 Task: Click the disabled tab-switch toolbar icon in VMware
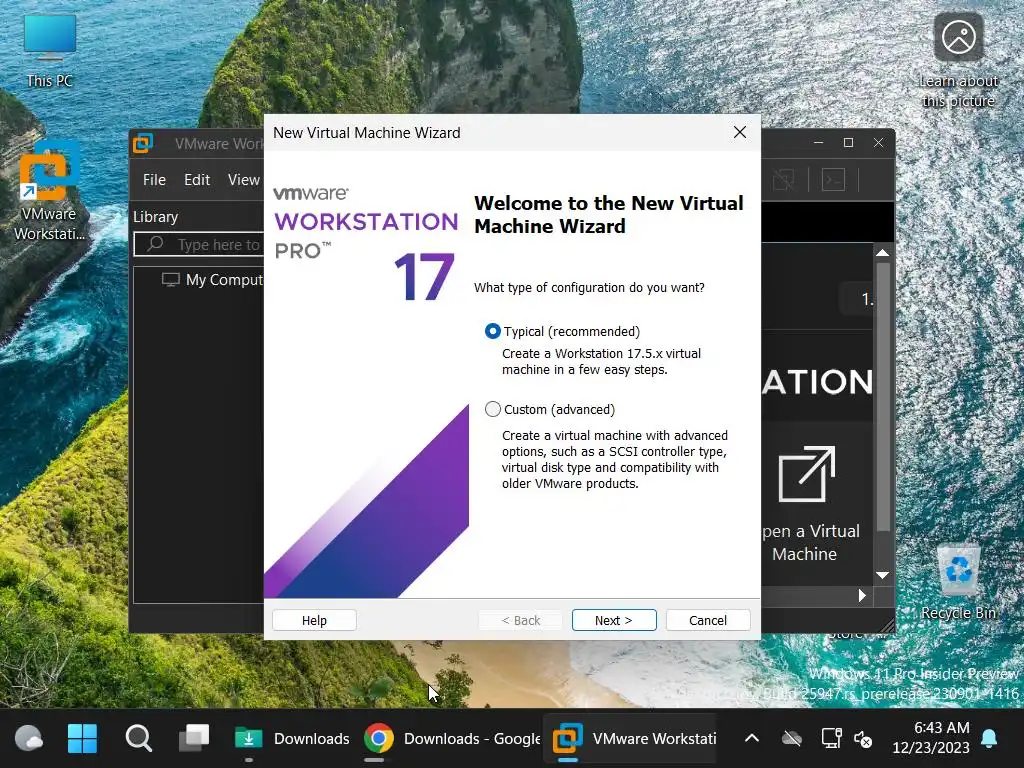[x=784, y=180]
